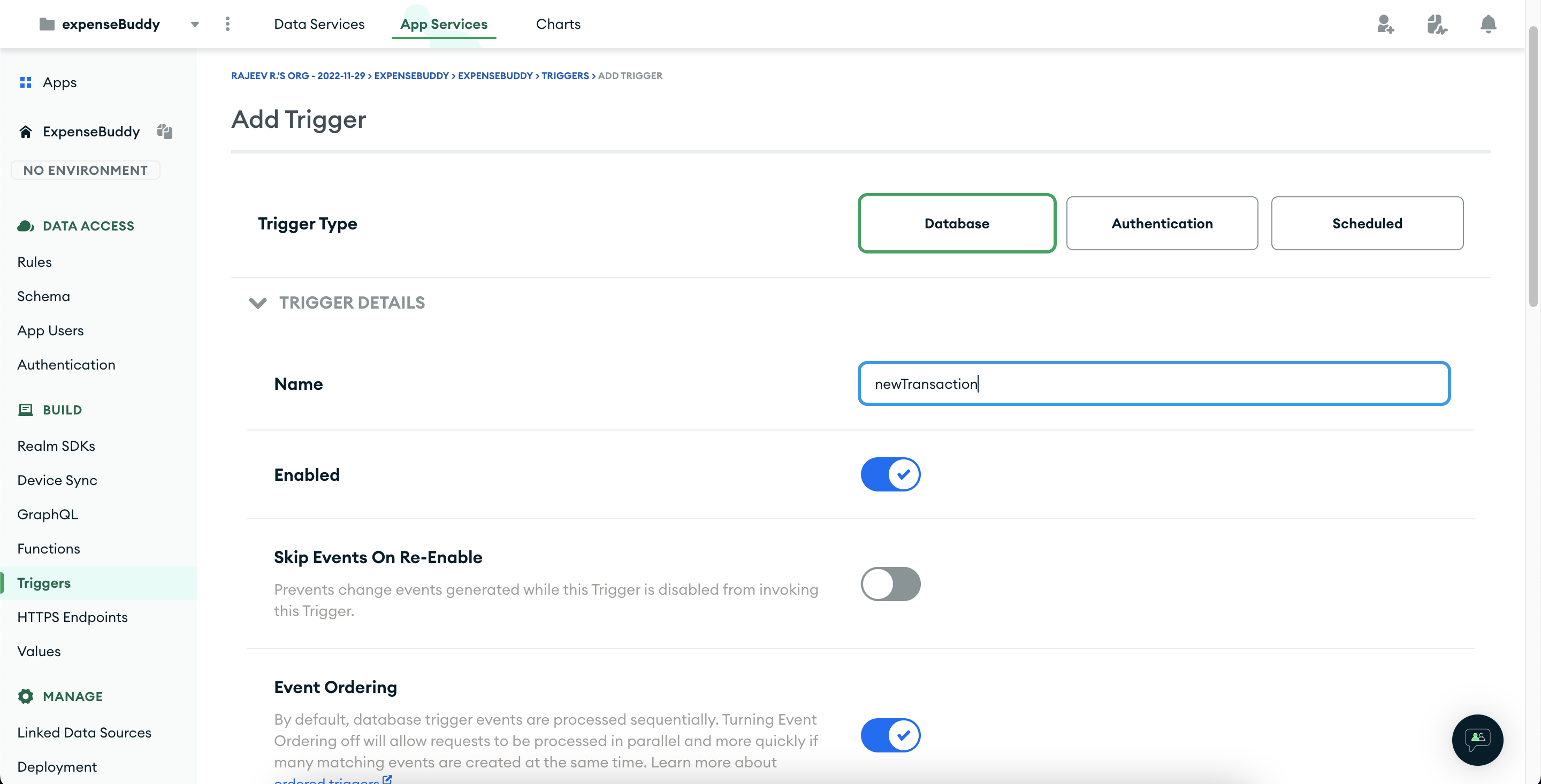The image size is (1541, 784).
Task: Click the Apps grid icon in sidebar
Action: click(x=26, y=82)
